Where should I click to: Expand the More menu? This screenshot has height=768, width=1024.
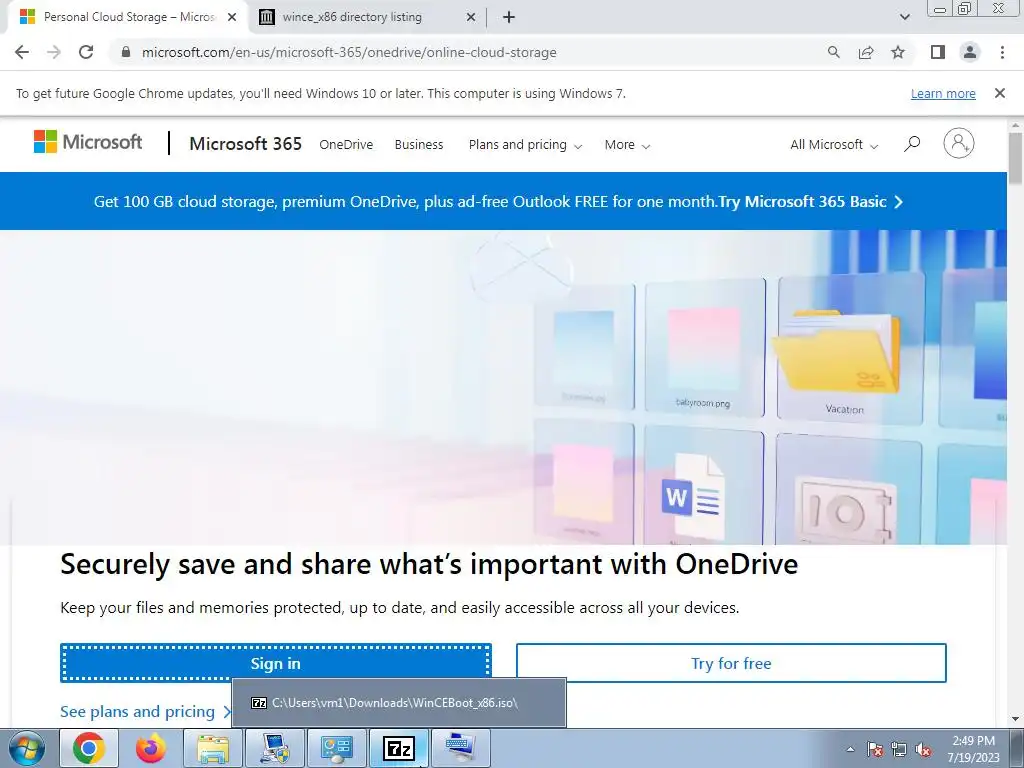pos(627,144)
